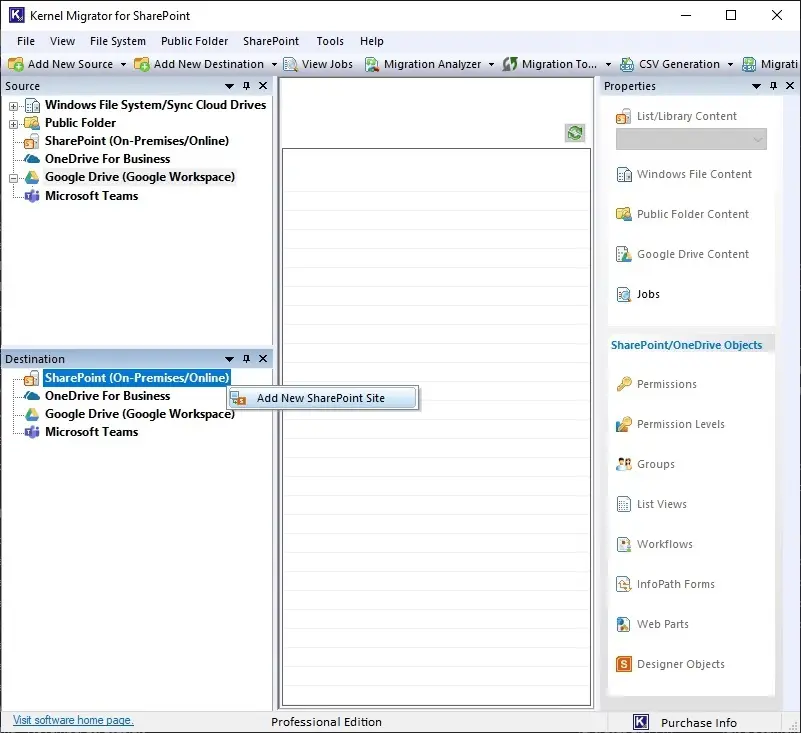
Task: Choose Add New SharePoint Site from context menu
Action: [x=323, y=398]
